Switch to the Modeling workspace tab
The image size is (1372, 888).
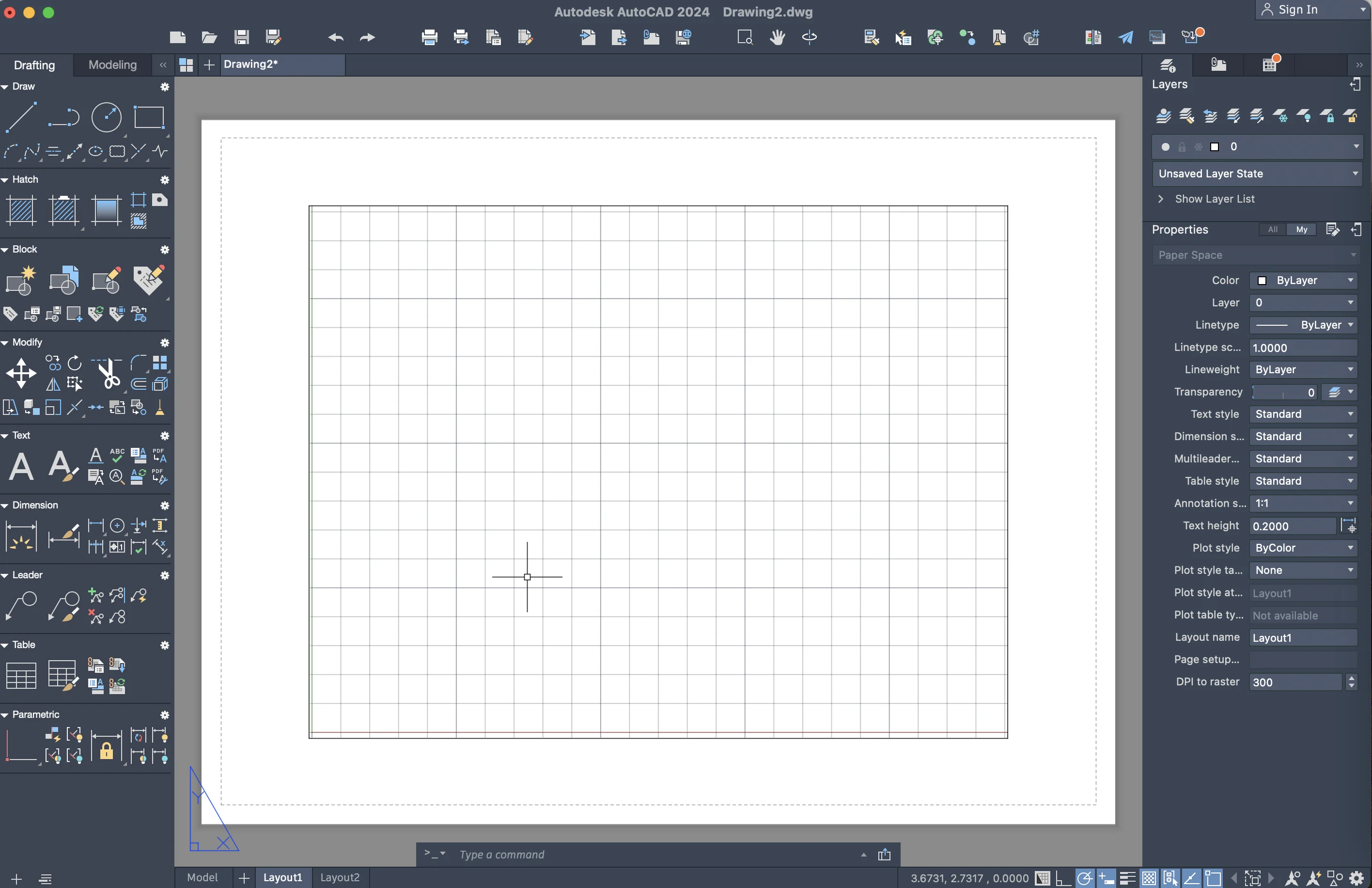tap(112, 64)
